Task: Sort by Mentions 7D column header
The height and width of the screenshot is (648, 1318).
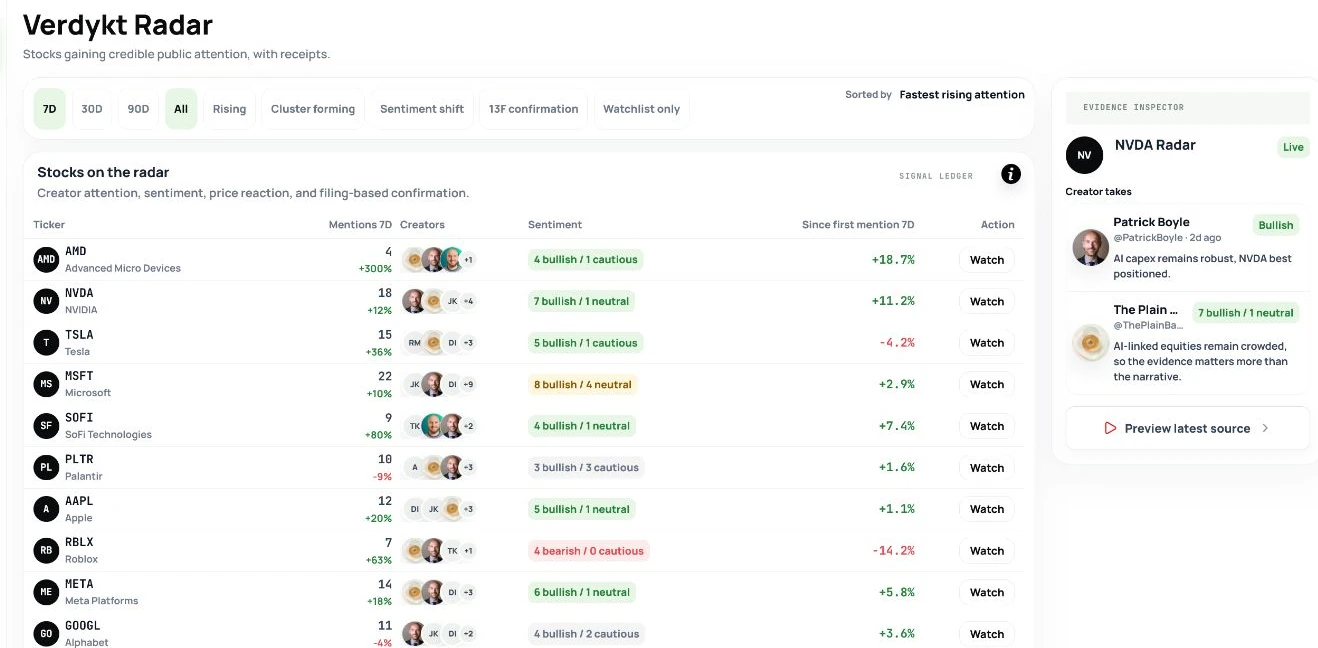Action: 360,225
